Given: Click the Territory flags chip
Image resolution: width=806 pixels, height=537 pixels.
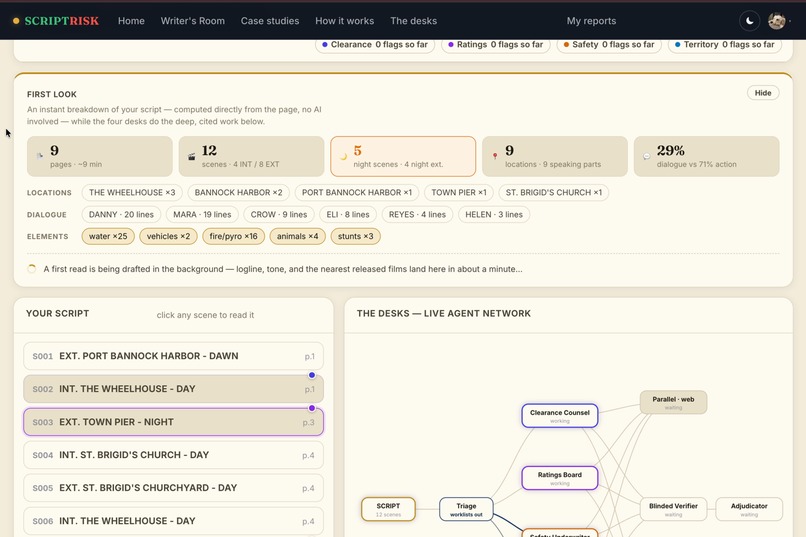Looking at the screenshot, I should tap(725, 45).
